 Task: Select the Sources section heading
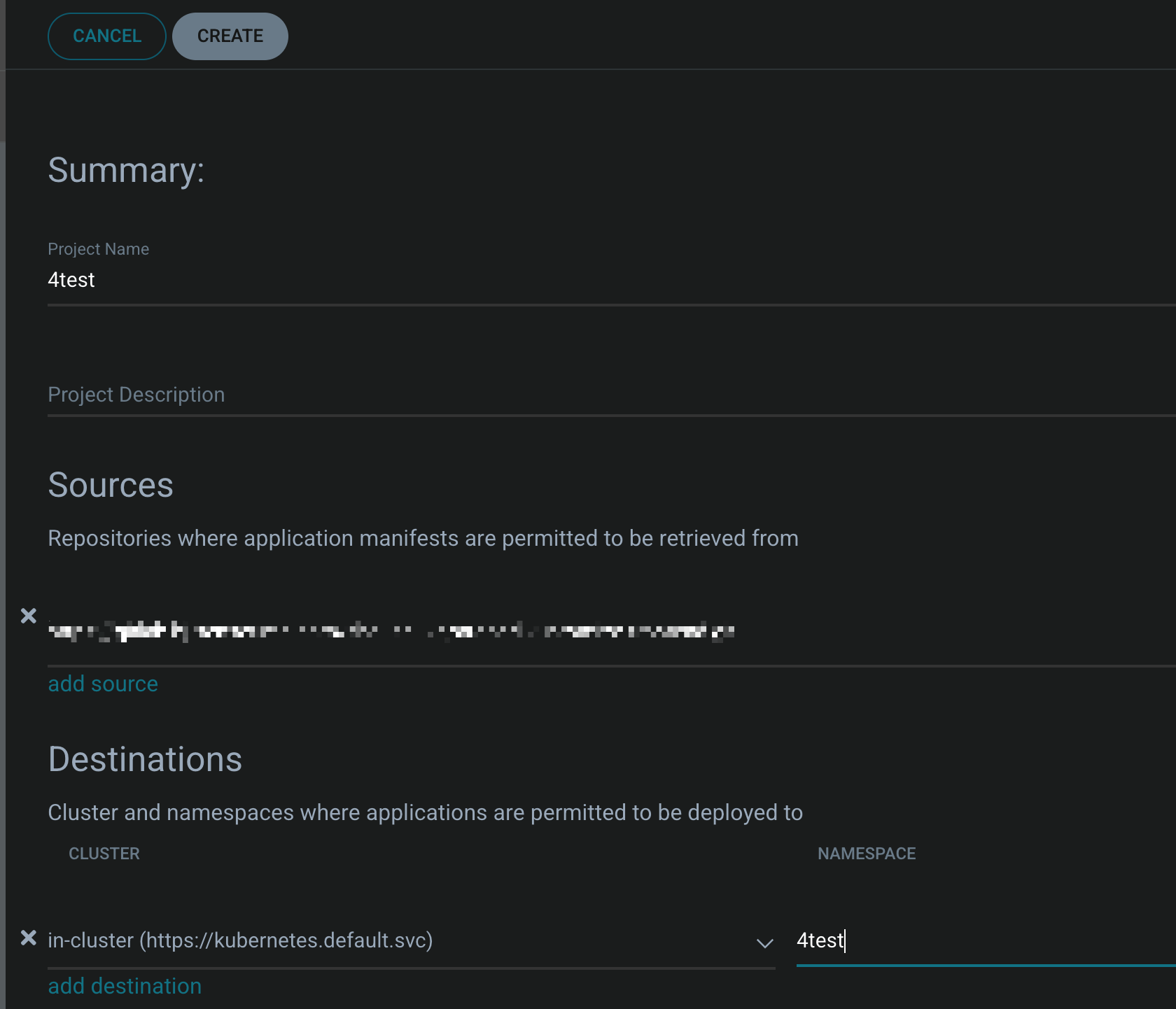click(111, 485)
